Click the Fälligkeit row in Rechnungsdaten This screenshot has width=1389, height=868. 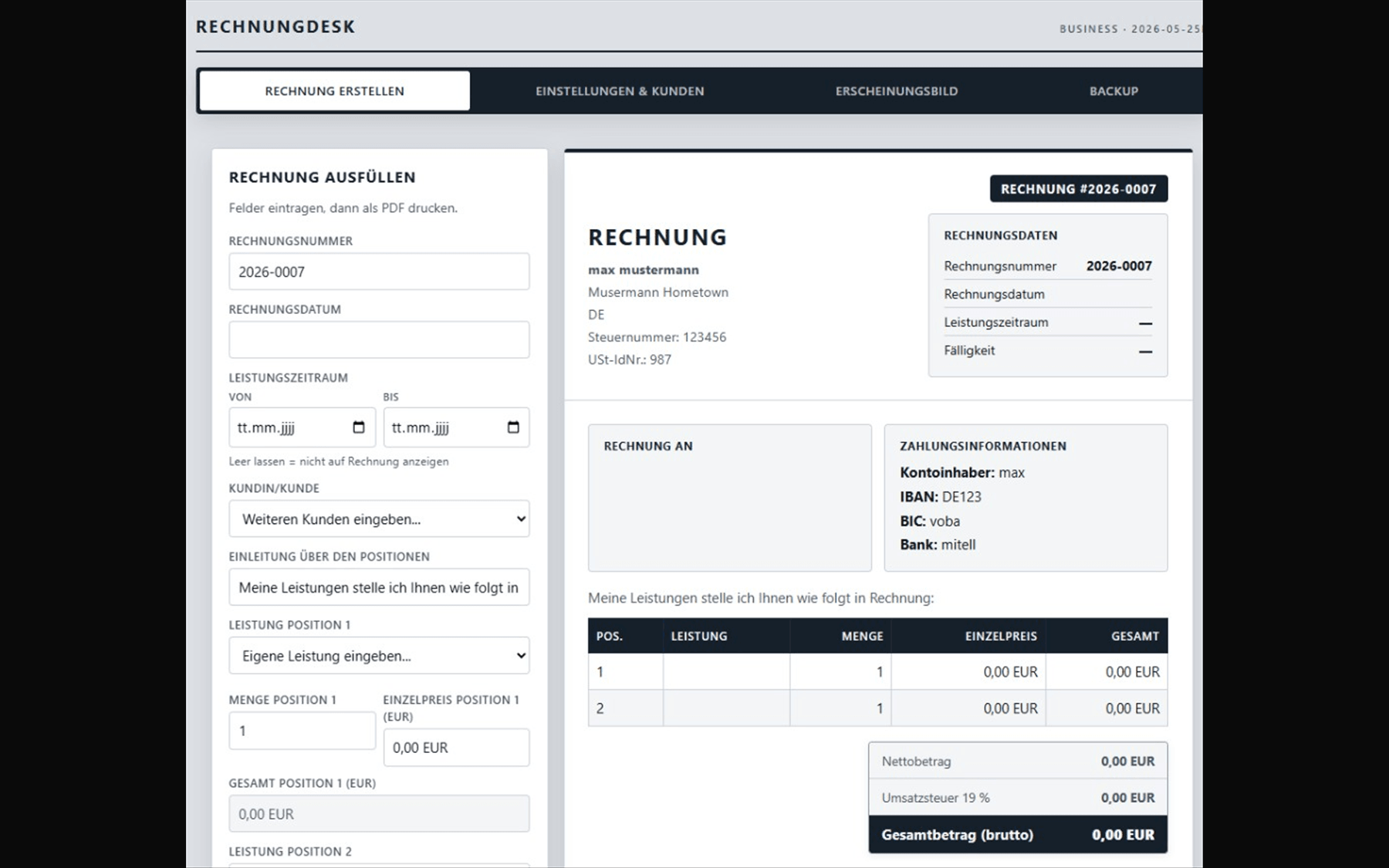coord(1047,350)
